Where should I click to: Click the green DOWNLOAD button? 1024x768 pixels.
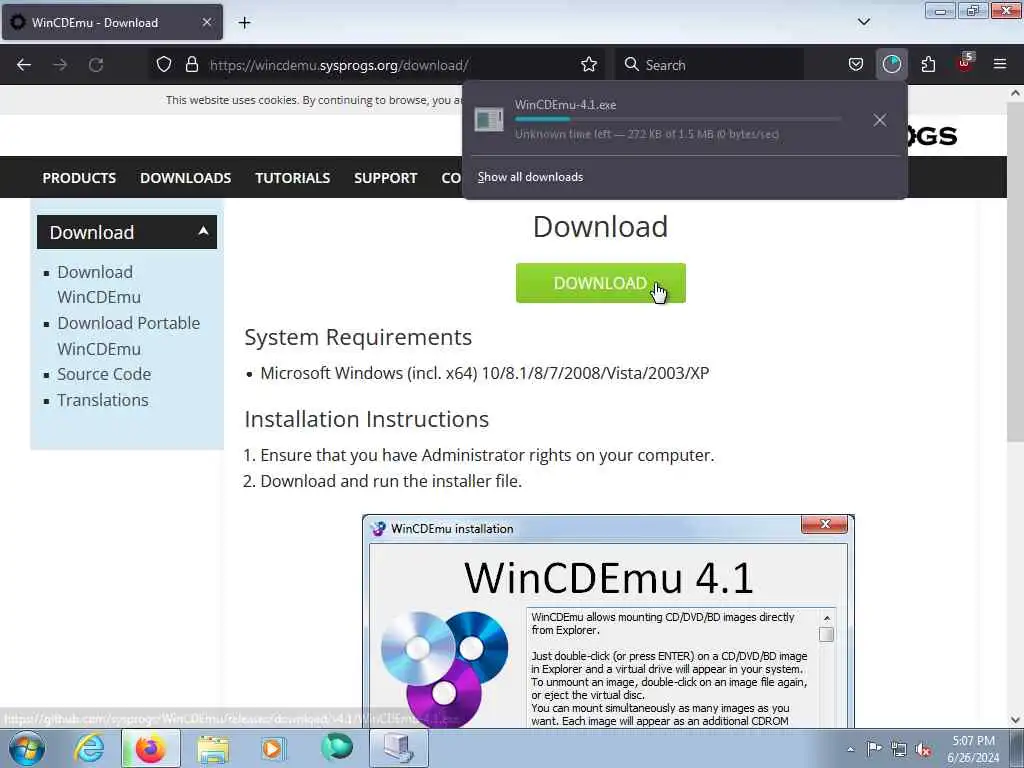pyautogui.click(x=600, y=283)
